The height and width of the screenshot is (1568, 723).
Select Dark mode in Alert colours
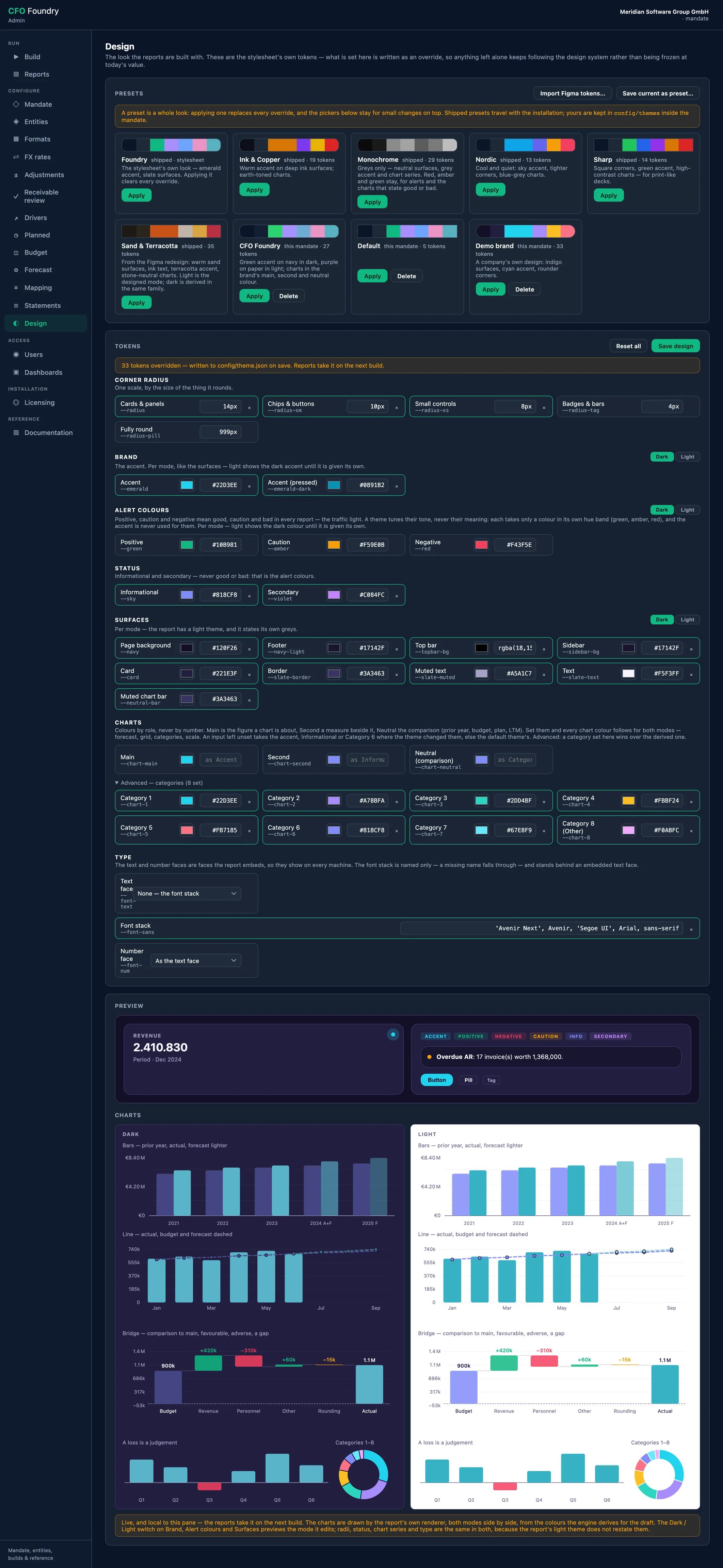click(661, 510)
